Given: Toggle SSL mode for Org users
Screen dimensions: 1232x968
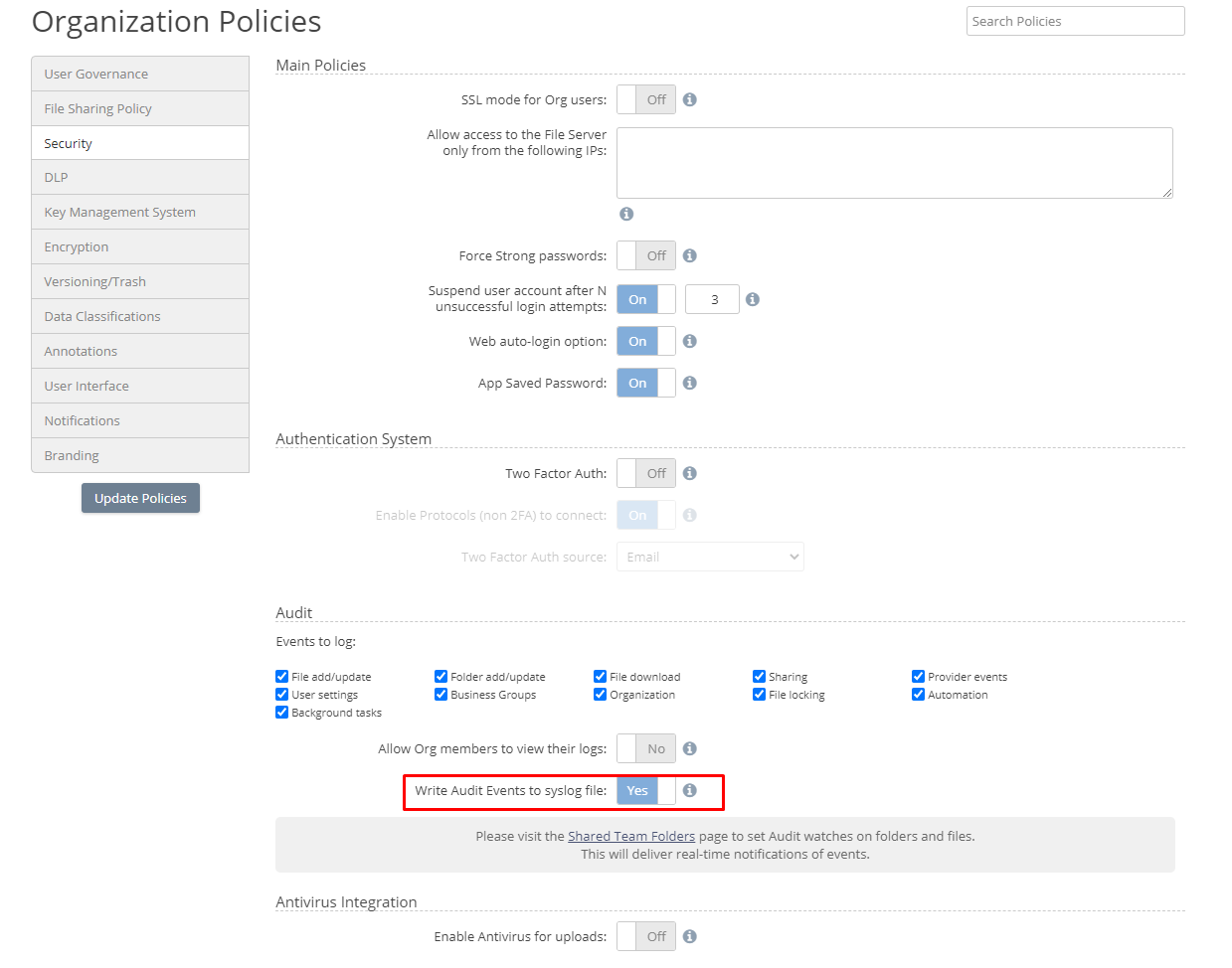Looking at the screenshot, I should tap(645, 99).
